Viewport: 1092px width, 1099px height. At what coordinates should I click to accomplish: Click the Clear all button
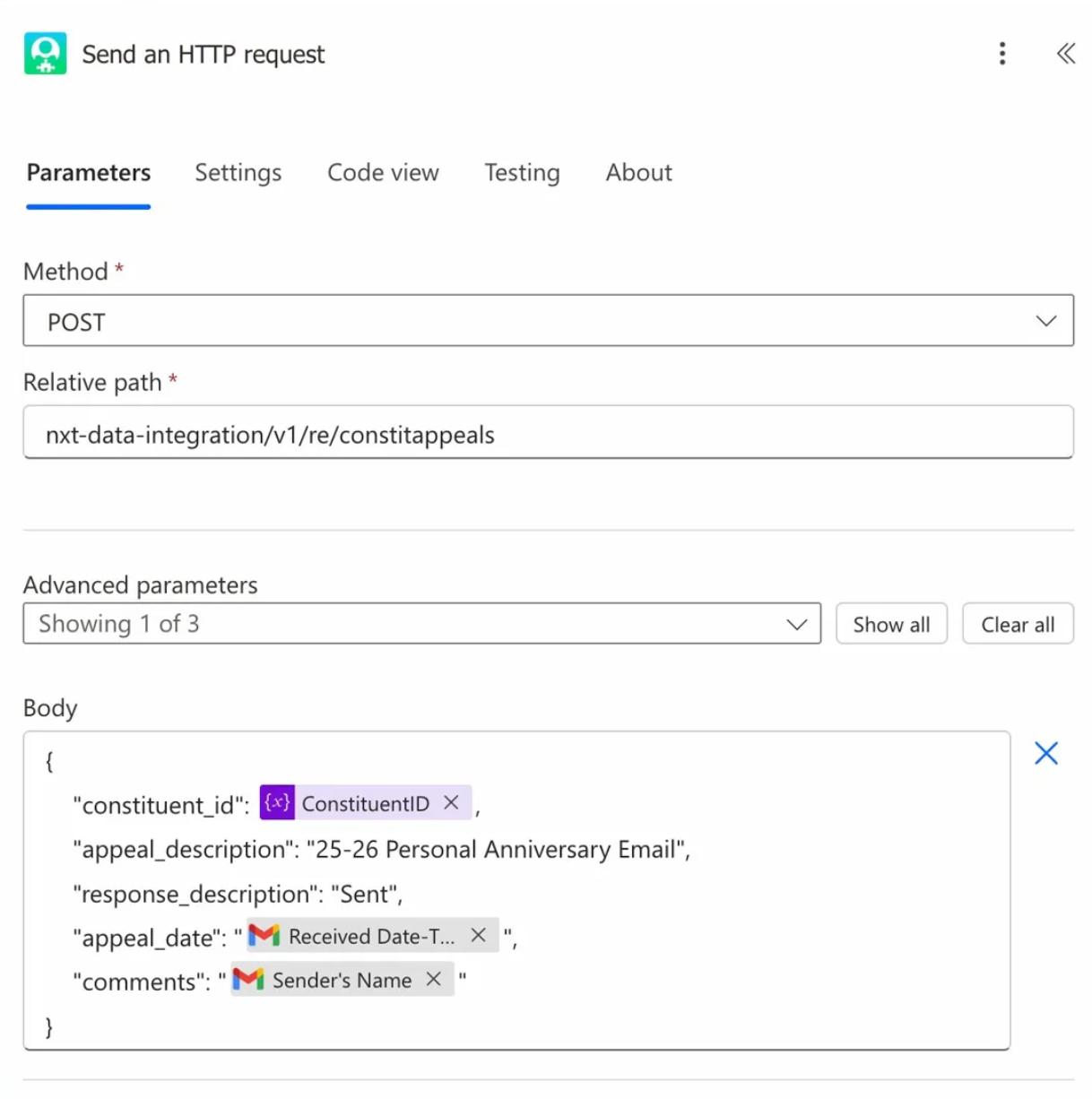tap(1018, 624)
